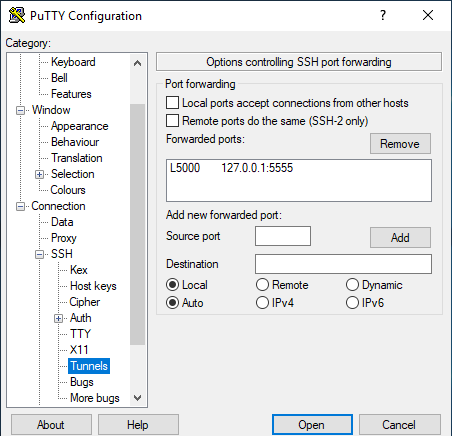This screenshot has height=436, width=452.
Task: Select X11 in category tree
Action: pos(79,350)
